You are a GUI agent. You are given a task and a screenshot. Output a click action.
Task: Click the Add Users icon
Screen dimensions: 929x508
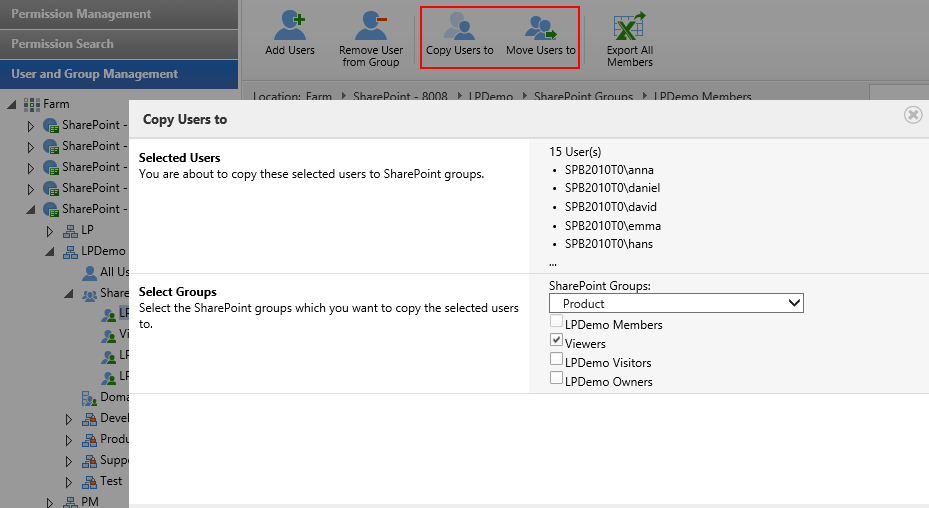(289, 26)
